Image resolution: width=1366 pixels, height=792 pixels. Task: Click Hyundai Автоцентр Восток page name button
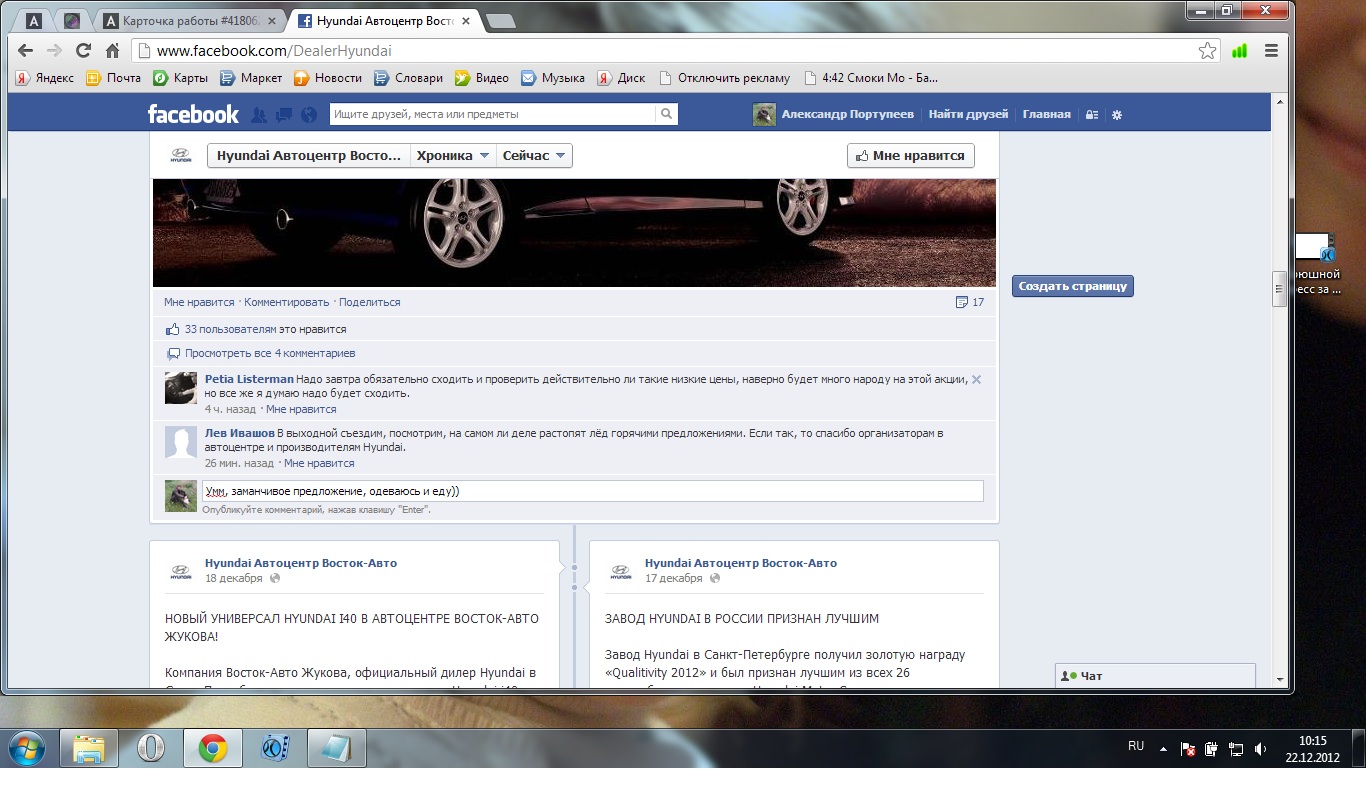tap(309, 156)
